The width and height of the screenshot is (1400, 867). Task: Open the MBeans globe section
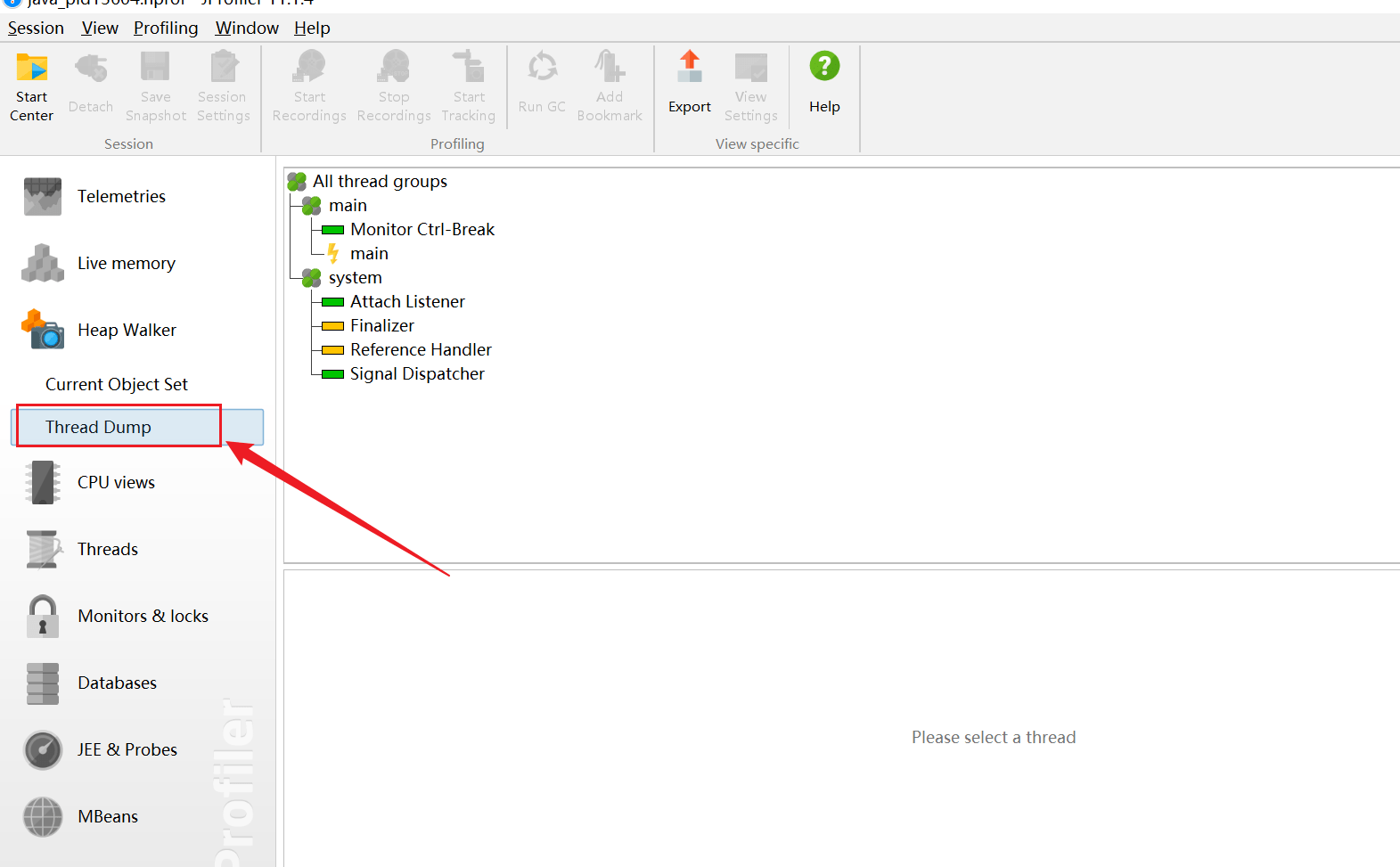(43, 816)
